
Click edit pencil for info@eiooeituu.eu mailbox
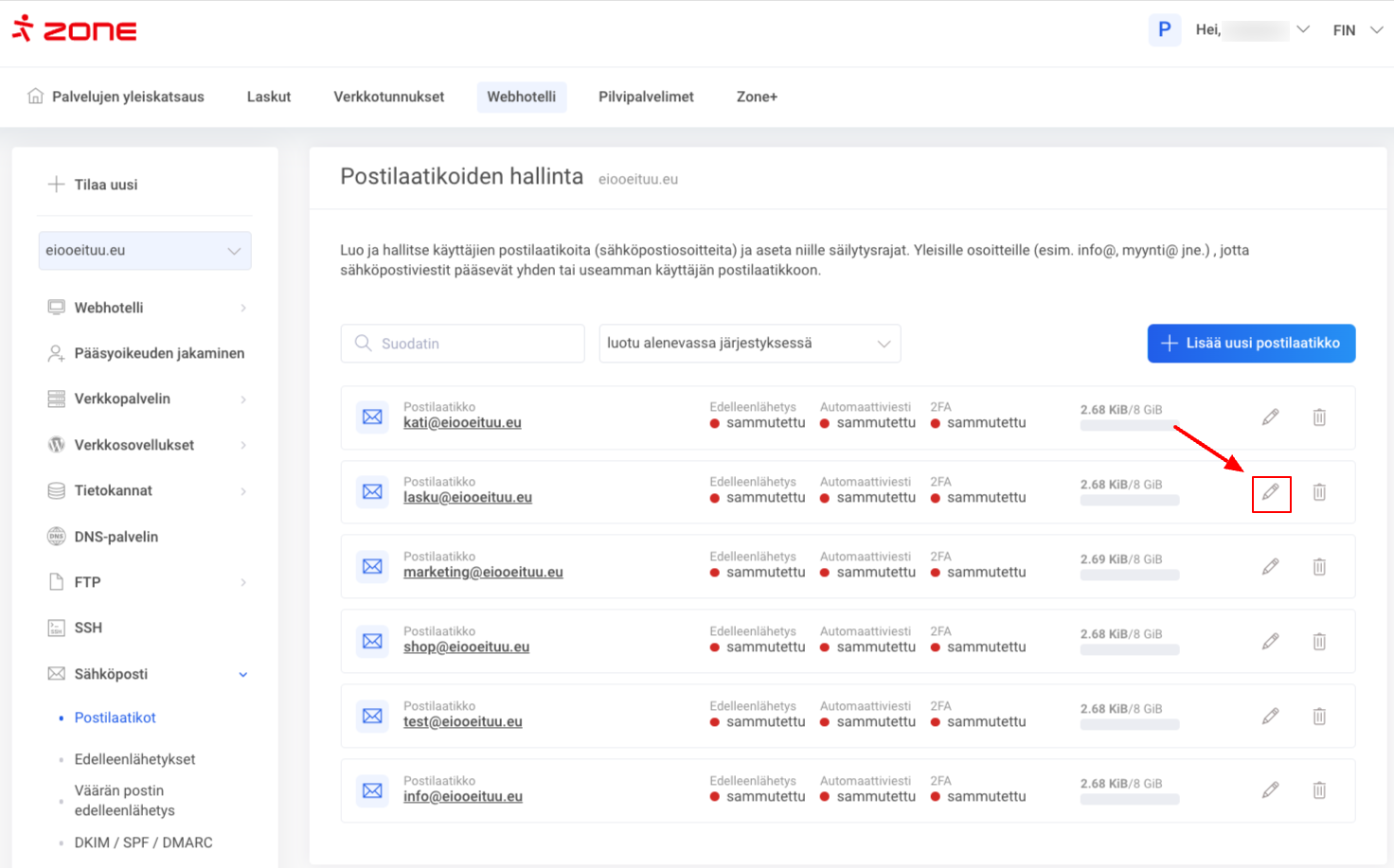click(x=1270, y=790)
